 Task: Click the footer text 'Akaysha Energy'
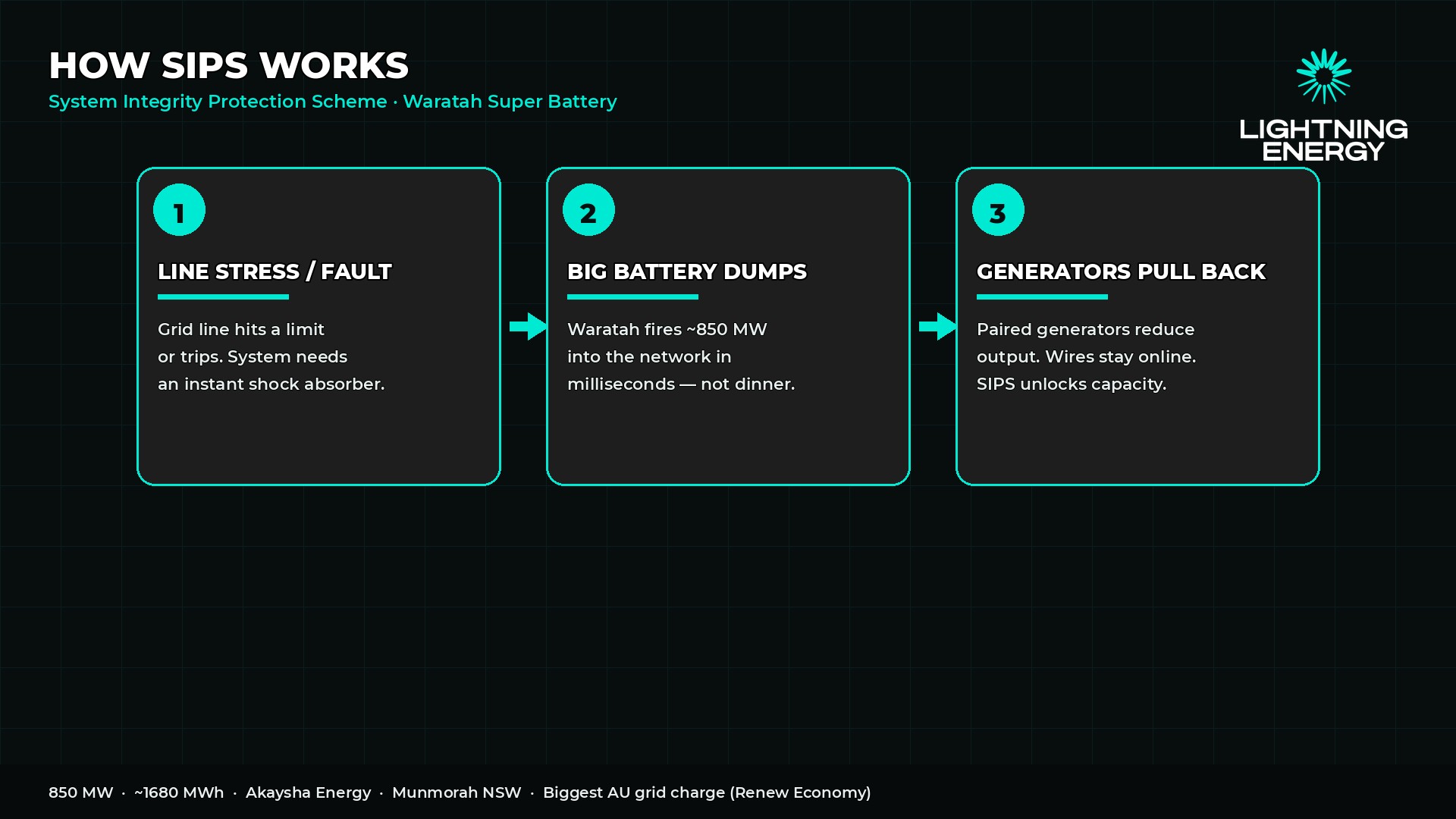308,792
